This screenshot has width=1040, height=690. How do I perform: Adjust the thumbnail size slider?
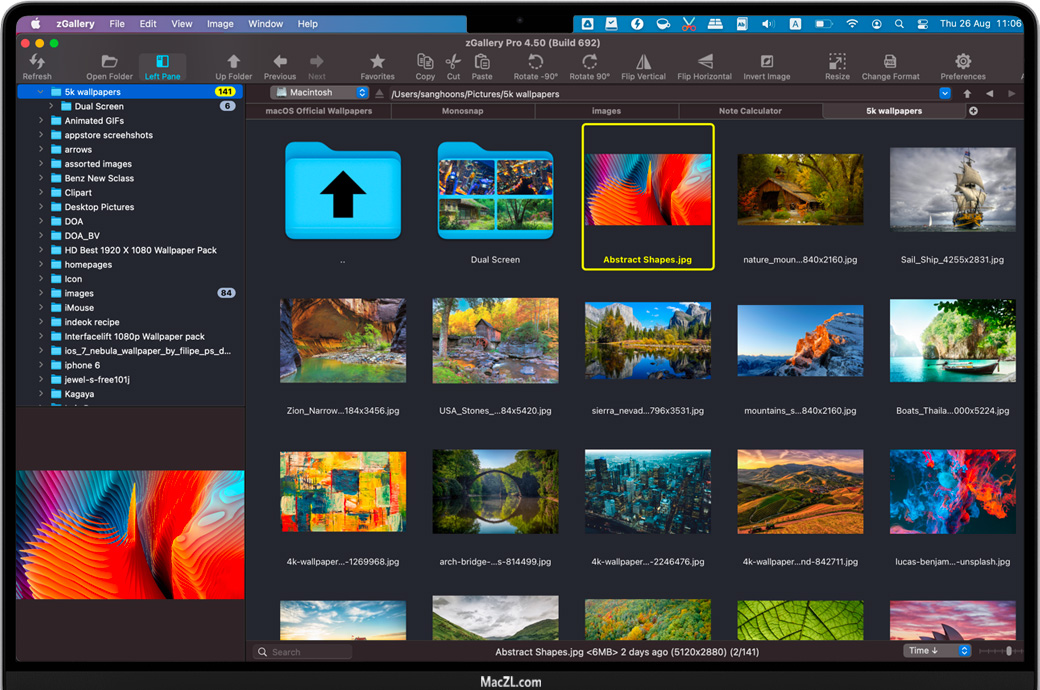[1008, 651]
